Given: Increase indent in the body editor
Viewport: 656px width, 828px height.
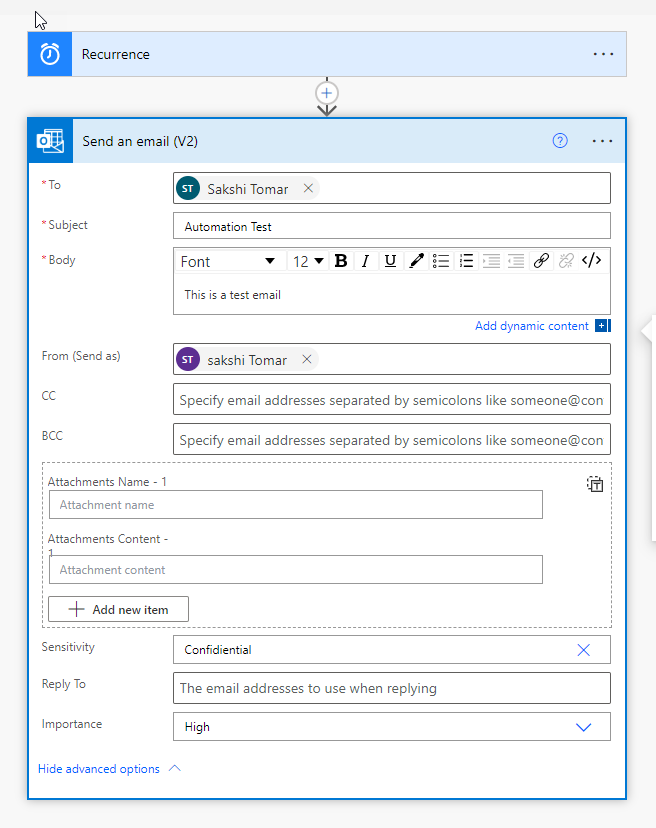Looking at the screenshot, I should 491,261.
